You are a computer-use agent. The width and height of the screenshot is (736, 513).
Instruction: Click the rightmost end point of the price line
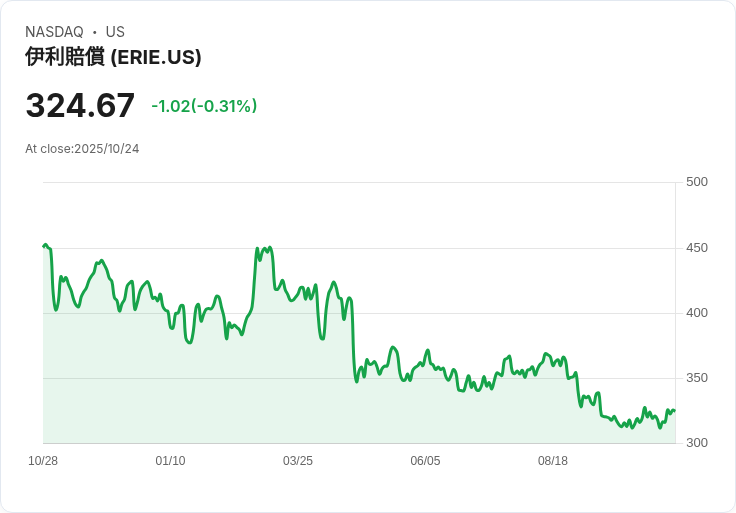point(674,410)
